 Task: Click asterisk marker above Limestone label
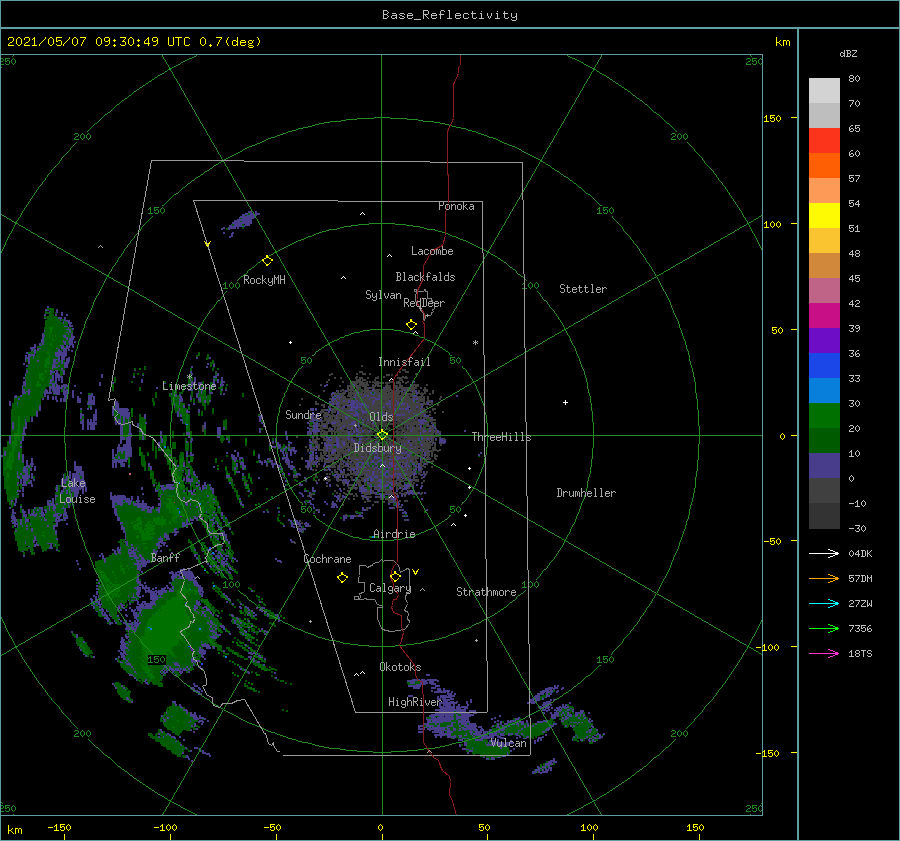pyautogui.click(x=189, y=377)
